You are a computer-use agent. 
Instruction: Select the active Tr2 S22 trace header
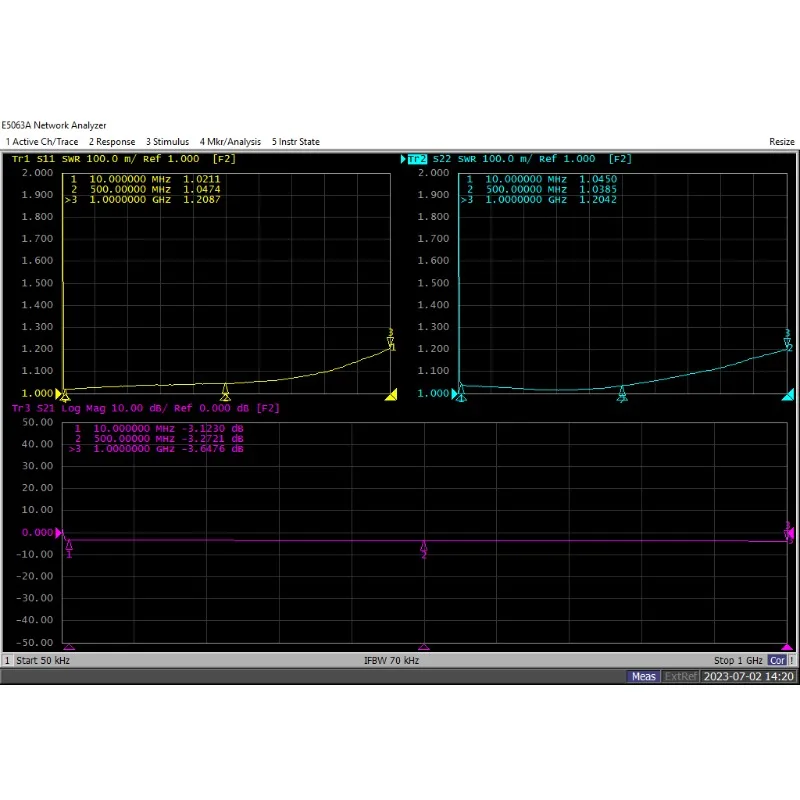519,159
